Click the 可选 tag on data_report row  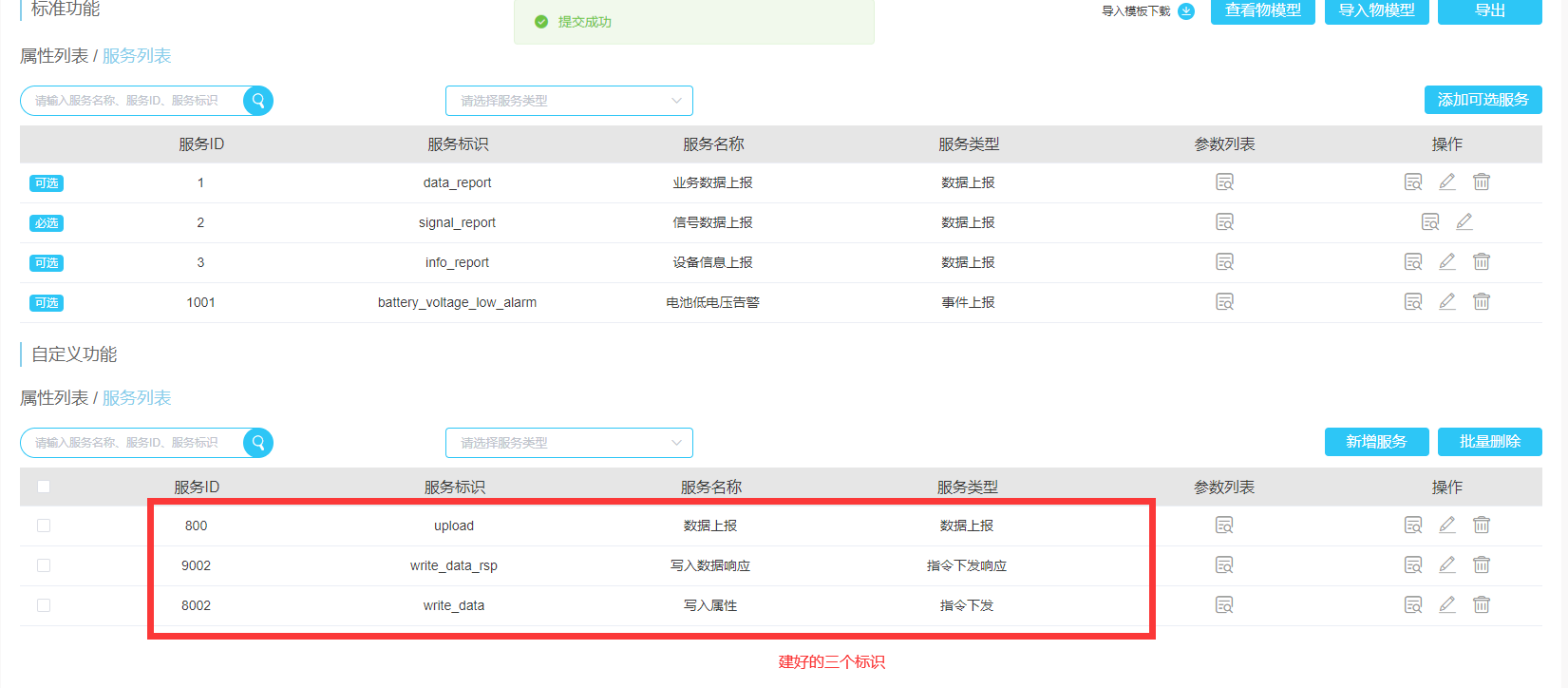click(47, 183)
